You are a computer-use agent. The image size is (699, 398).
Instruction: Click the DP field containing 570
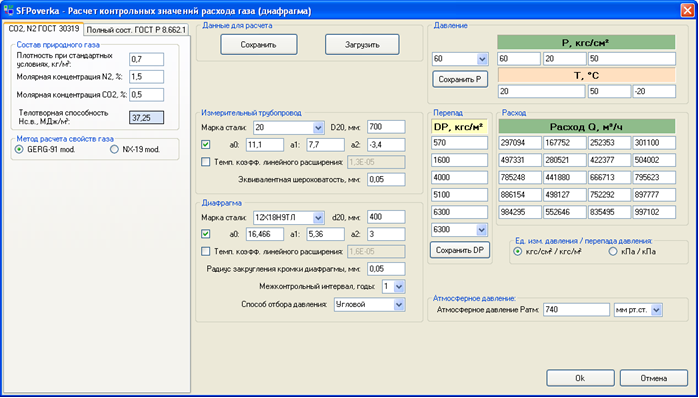[x=460, y=143]
